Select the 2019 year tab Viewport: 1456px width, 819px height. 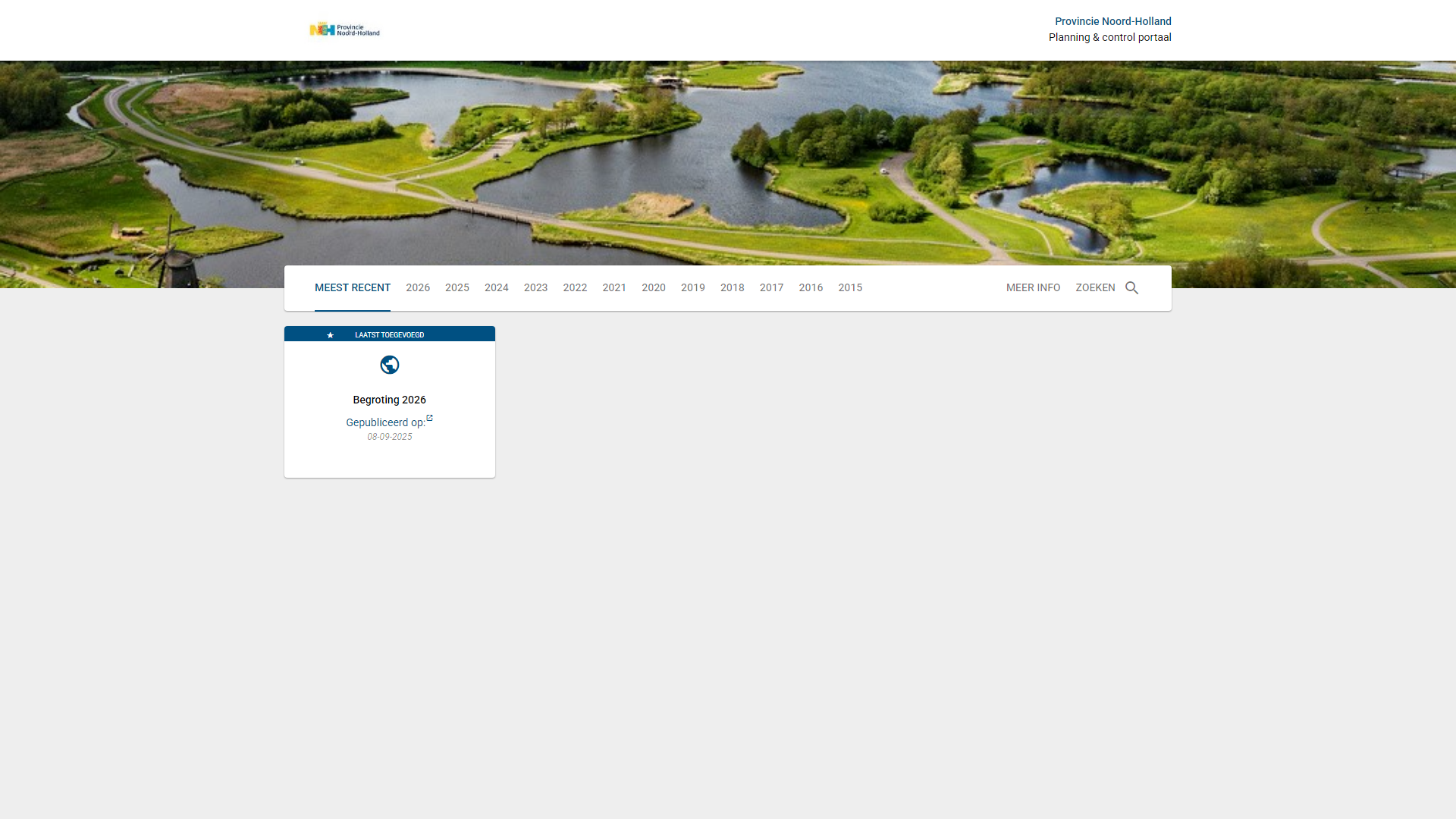click(x=693, y=288)
